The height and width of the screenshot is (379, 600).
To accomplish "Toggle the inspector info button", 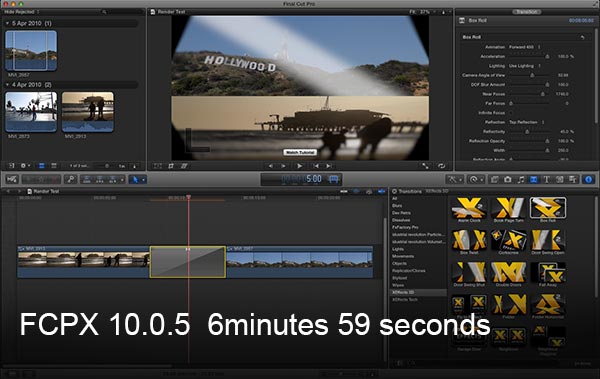I will [x=589, y=179].
